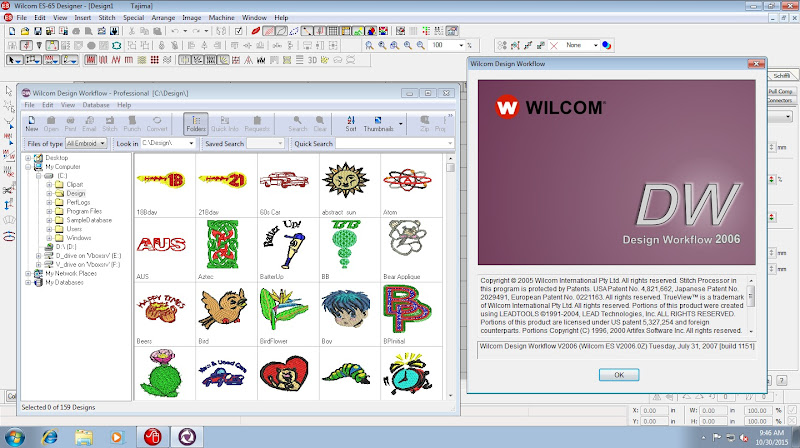The width and height of the screenshot is (800, 448).
Task: Toggle the red TrueView lips icon
Action: tap(256, 31)
